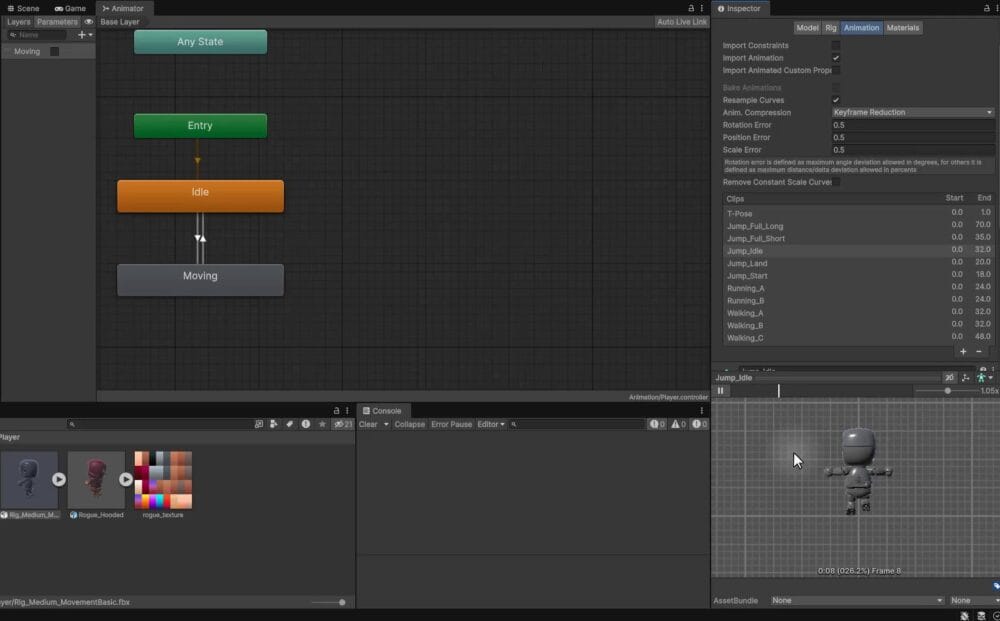1000x621 pixels.
Task: Toggle Collapse in the Console
Action: point(409,425)
